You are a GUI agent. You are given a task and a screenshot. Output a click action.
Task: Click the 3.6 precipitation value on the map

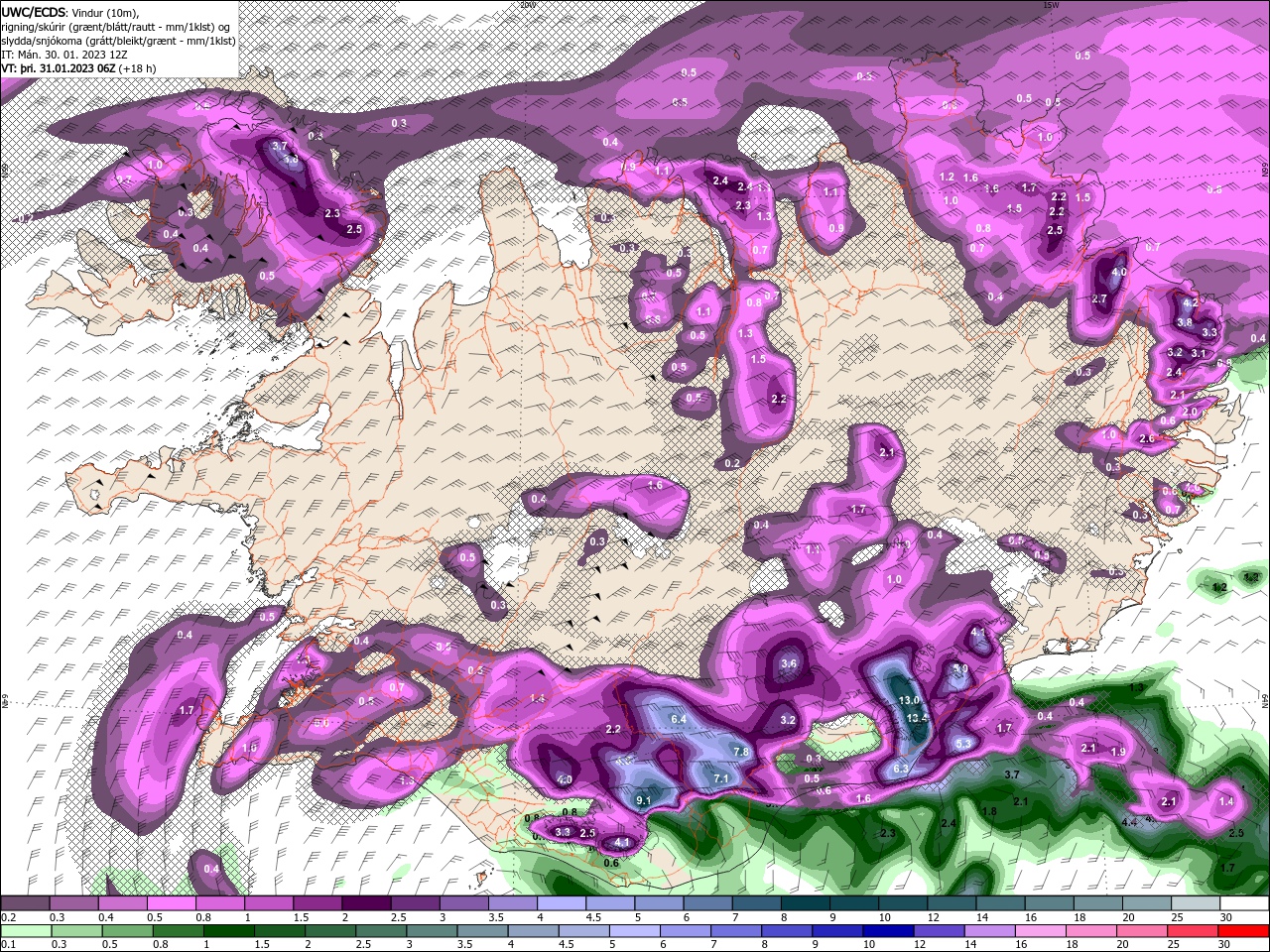click(x=789, y=663)
